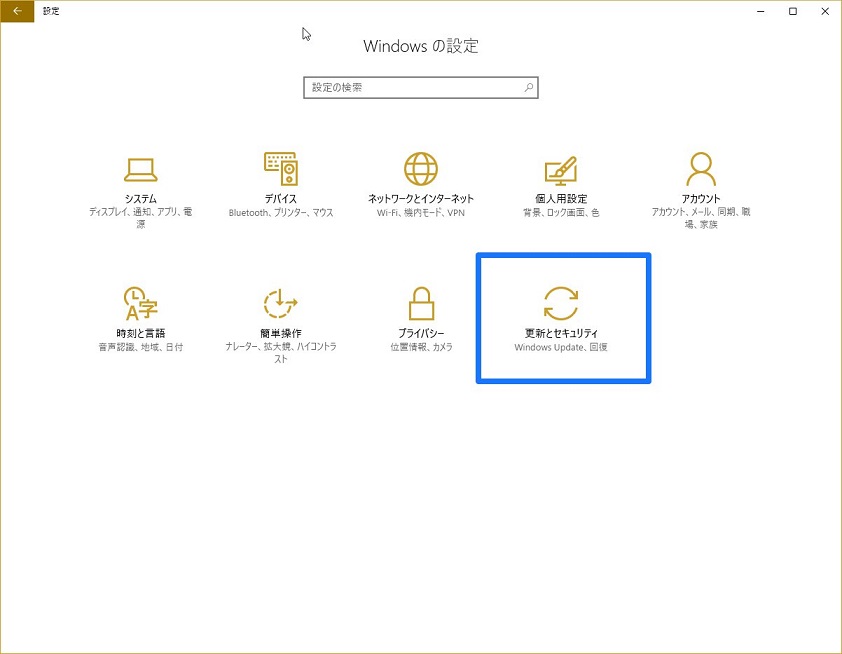Click the 更新とセキュリティ label text
The height and width of the screenshot is (654, 842).
561,333
